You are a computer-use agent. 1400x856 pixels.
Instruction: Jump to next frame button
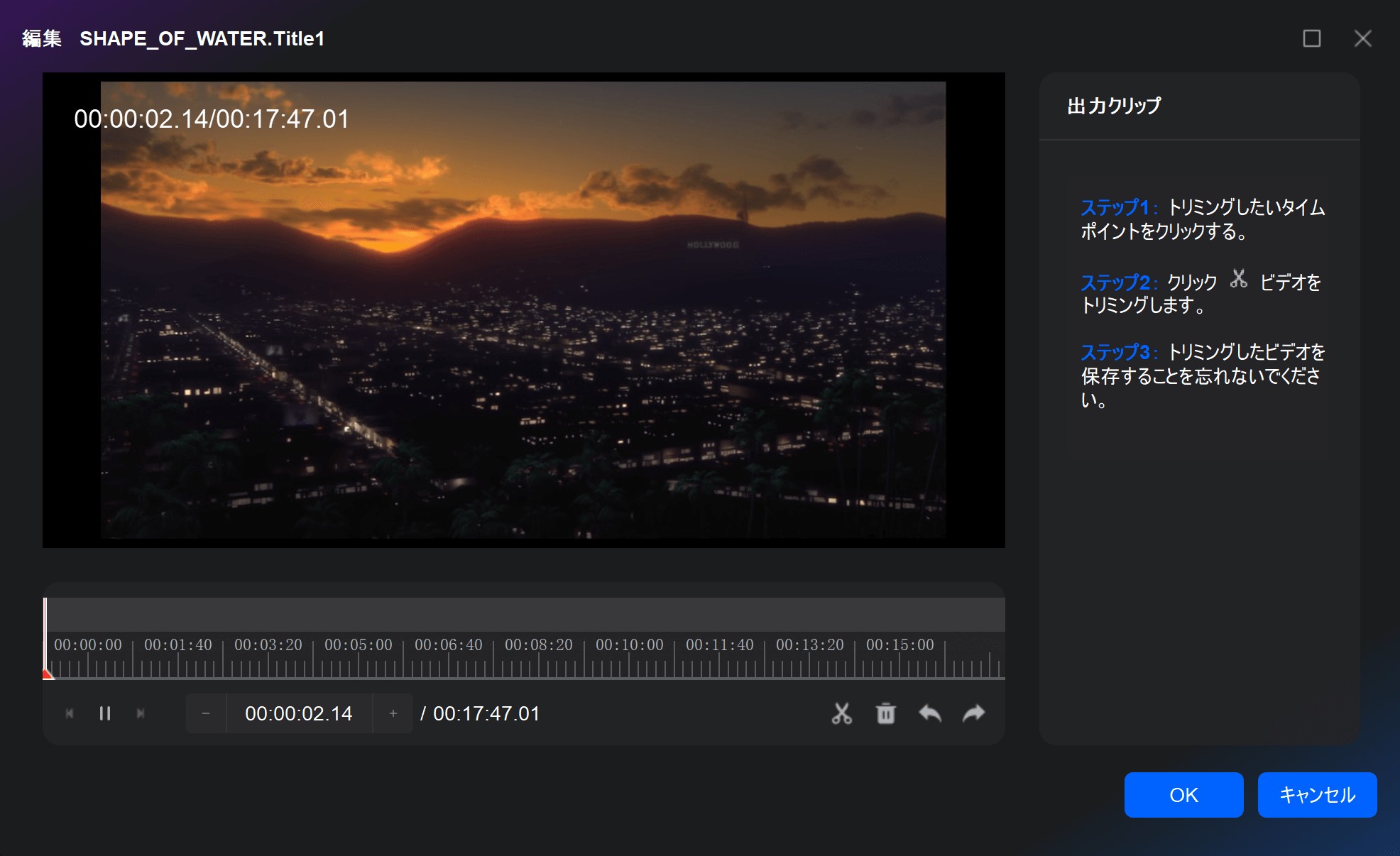[141, 713]
